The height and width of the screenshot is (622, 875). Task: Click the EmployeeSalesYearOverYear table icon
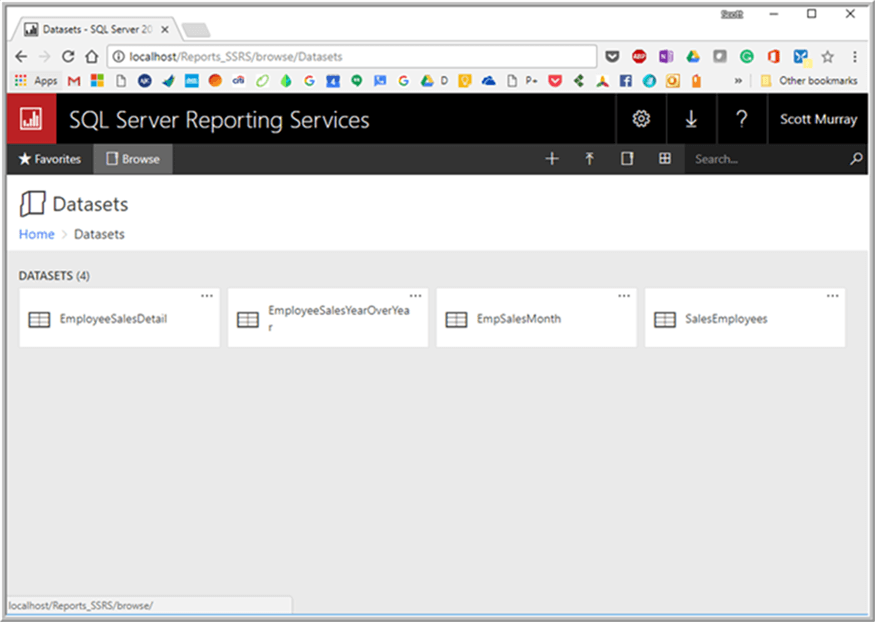[x=248, y=320]
